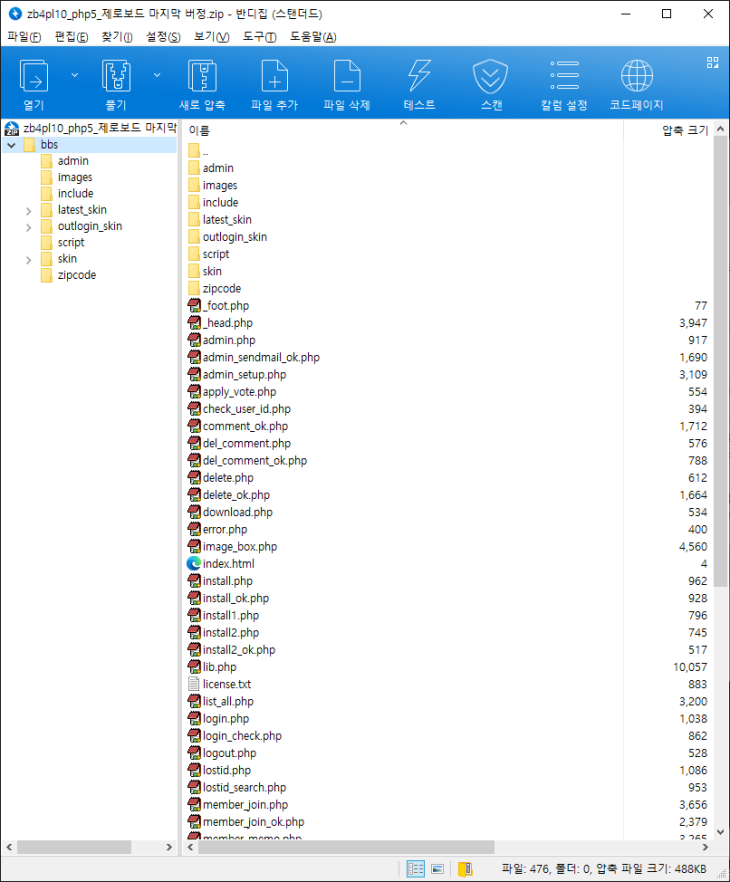Click the file list vertical scrollbar thumb
Screen dimensions: 730x882
coord(720,361)
